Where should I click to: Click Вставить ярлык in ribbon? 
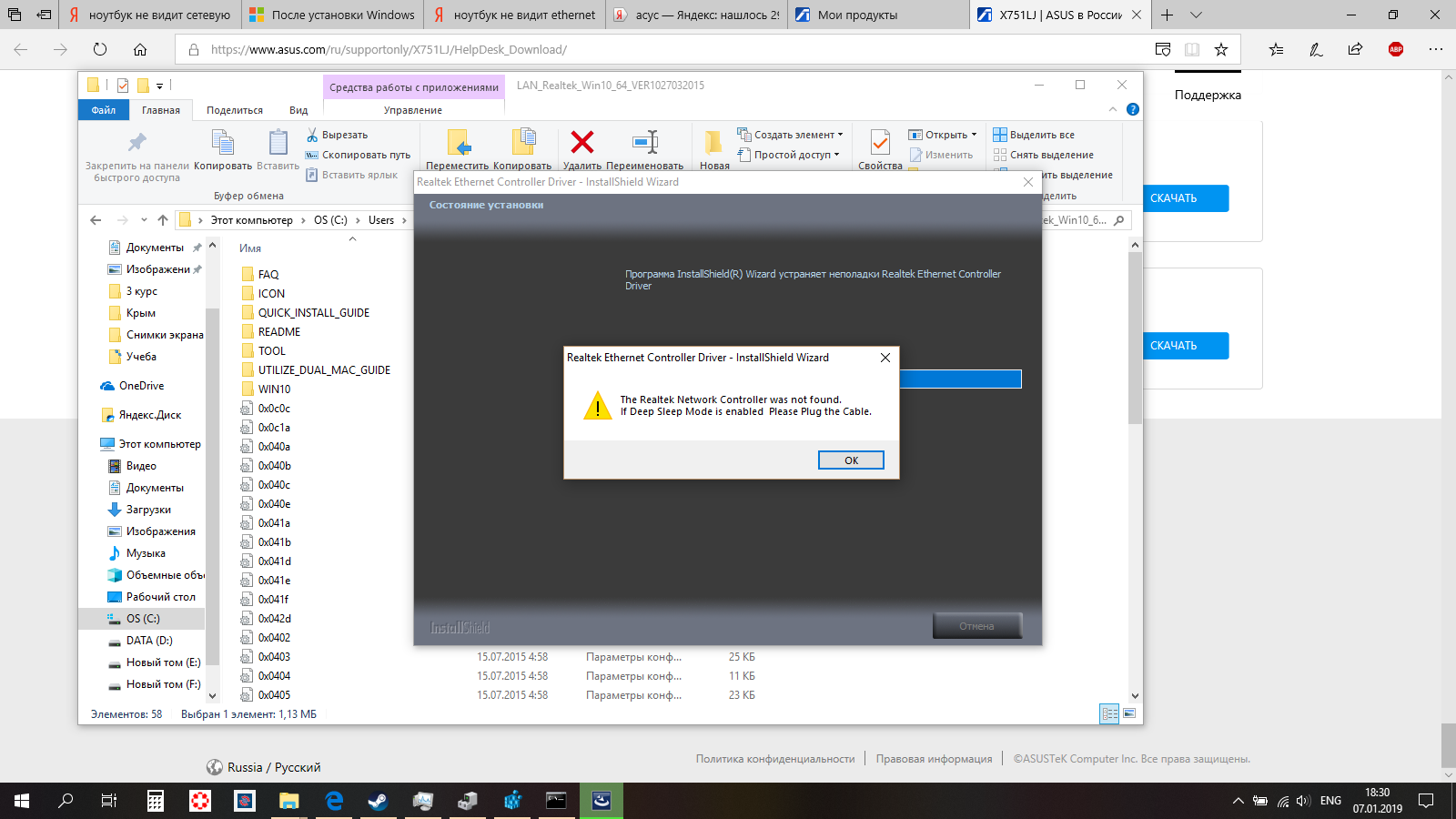pos(351,175)
